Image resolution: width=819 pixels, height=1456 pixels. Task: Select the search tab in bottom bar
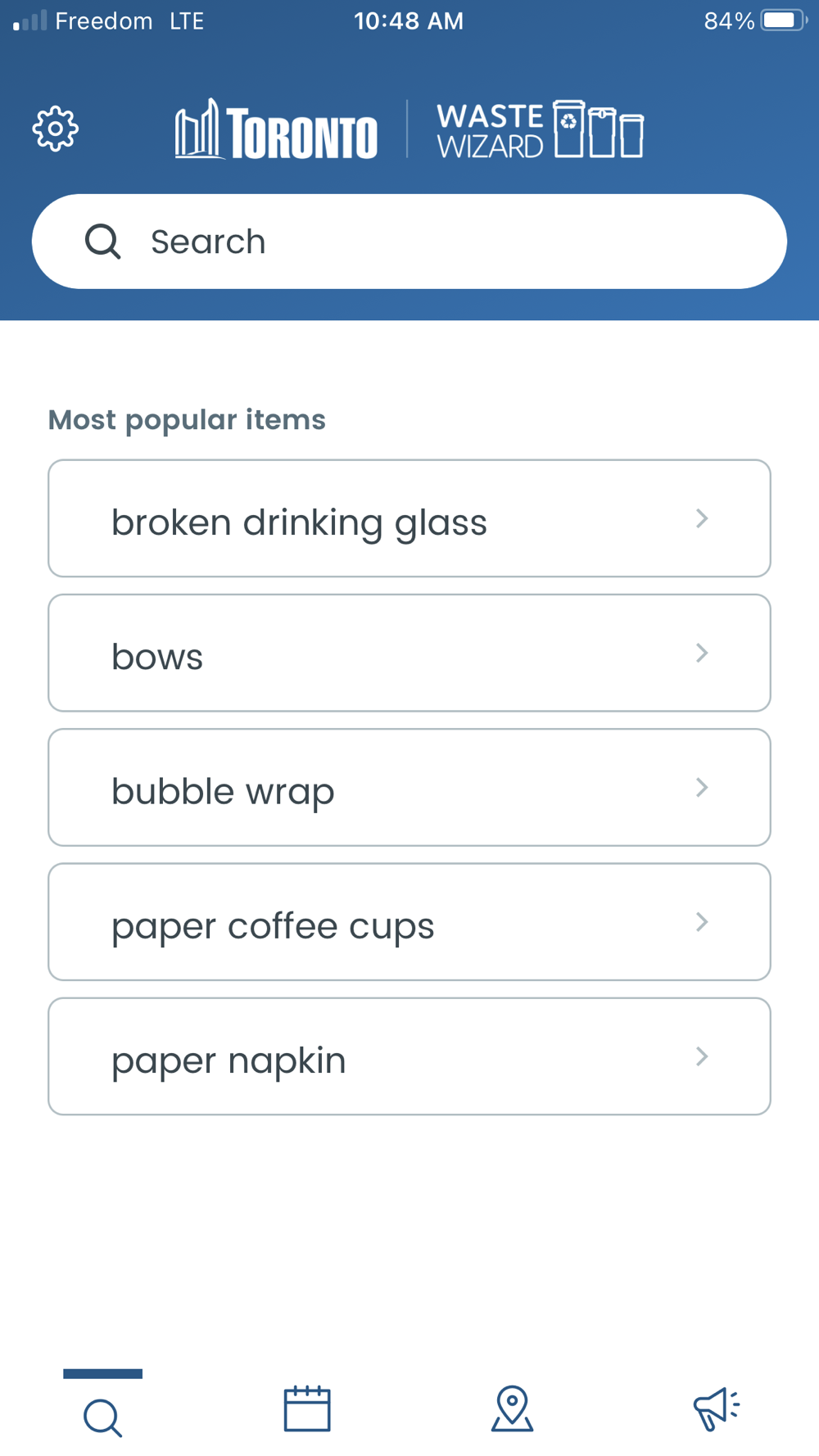pyautogui.click(x=102, y=1415)
